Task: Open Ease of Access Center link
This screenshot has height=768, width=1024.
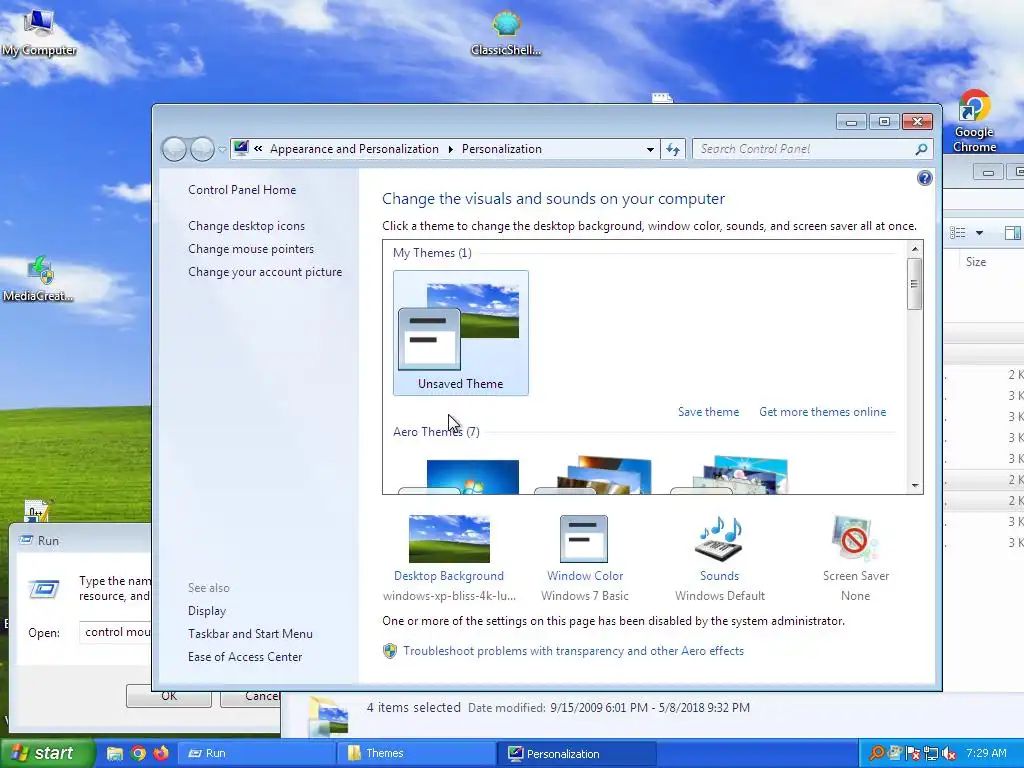Action: pos(245,656)
